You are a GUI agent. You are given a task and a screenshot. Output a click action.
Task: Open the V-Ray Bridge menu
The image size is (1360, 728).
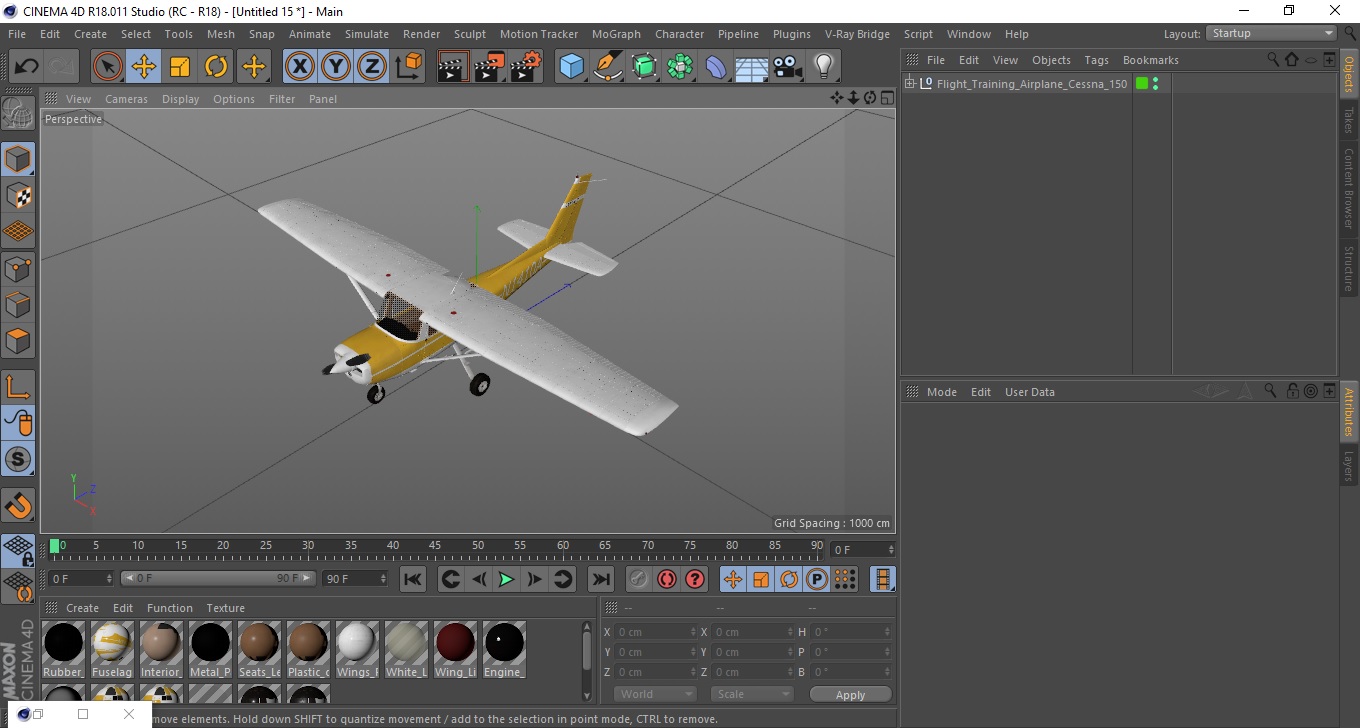857,34
